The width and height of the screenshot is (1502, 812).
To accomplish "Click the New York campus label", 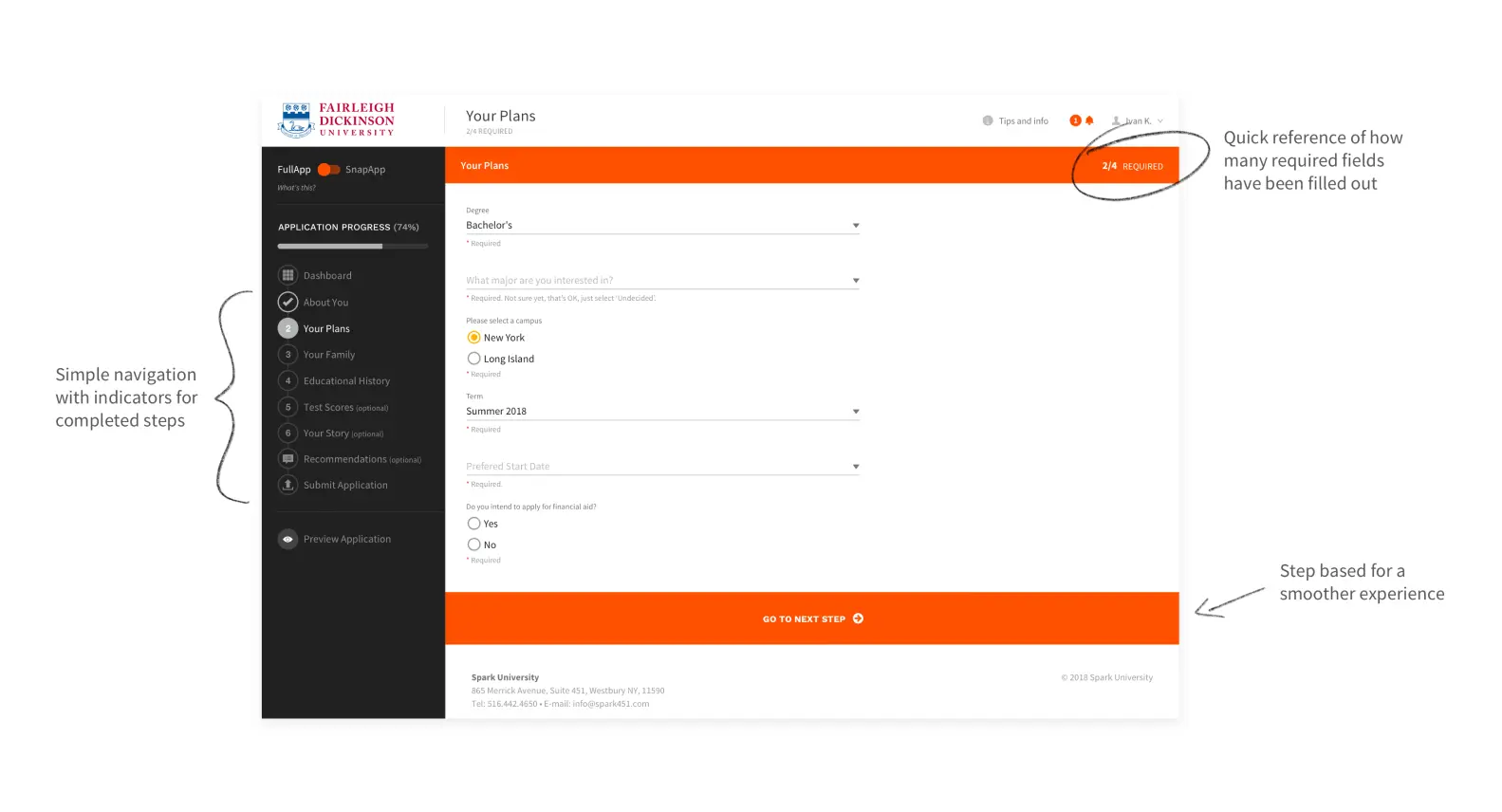I will tap(504, 338).
